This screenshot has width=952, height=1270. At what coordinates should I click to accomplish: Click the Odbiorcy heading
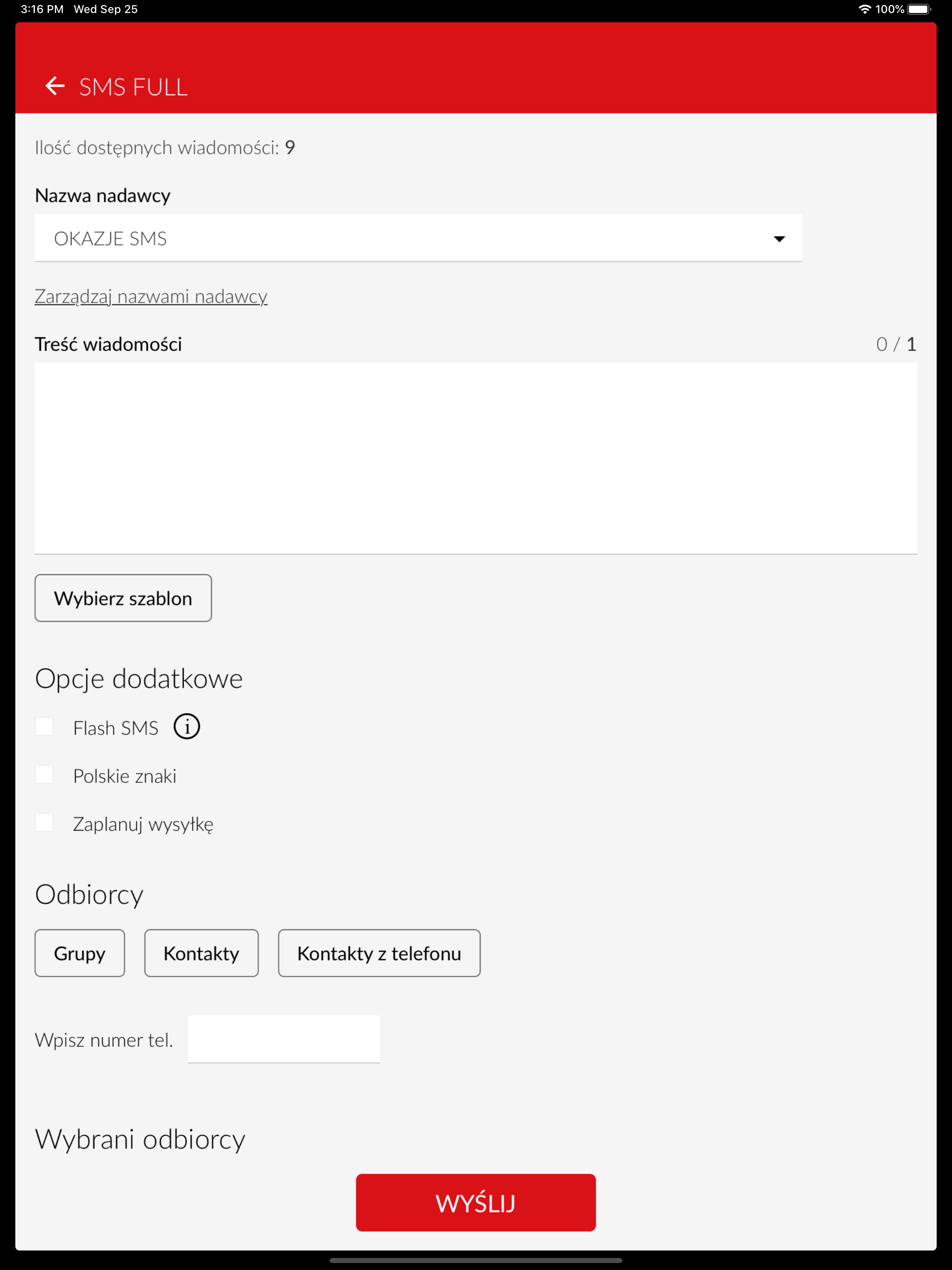point(89,895)
